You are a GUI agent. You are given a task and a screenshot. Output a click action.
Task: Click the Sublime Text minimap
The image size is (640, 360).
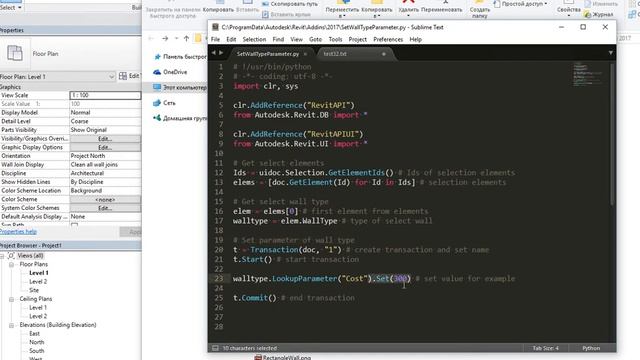point(587,74)
